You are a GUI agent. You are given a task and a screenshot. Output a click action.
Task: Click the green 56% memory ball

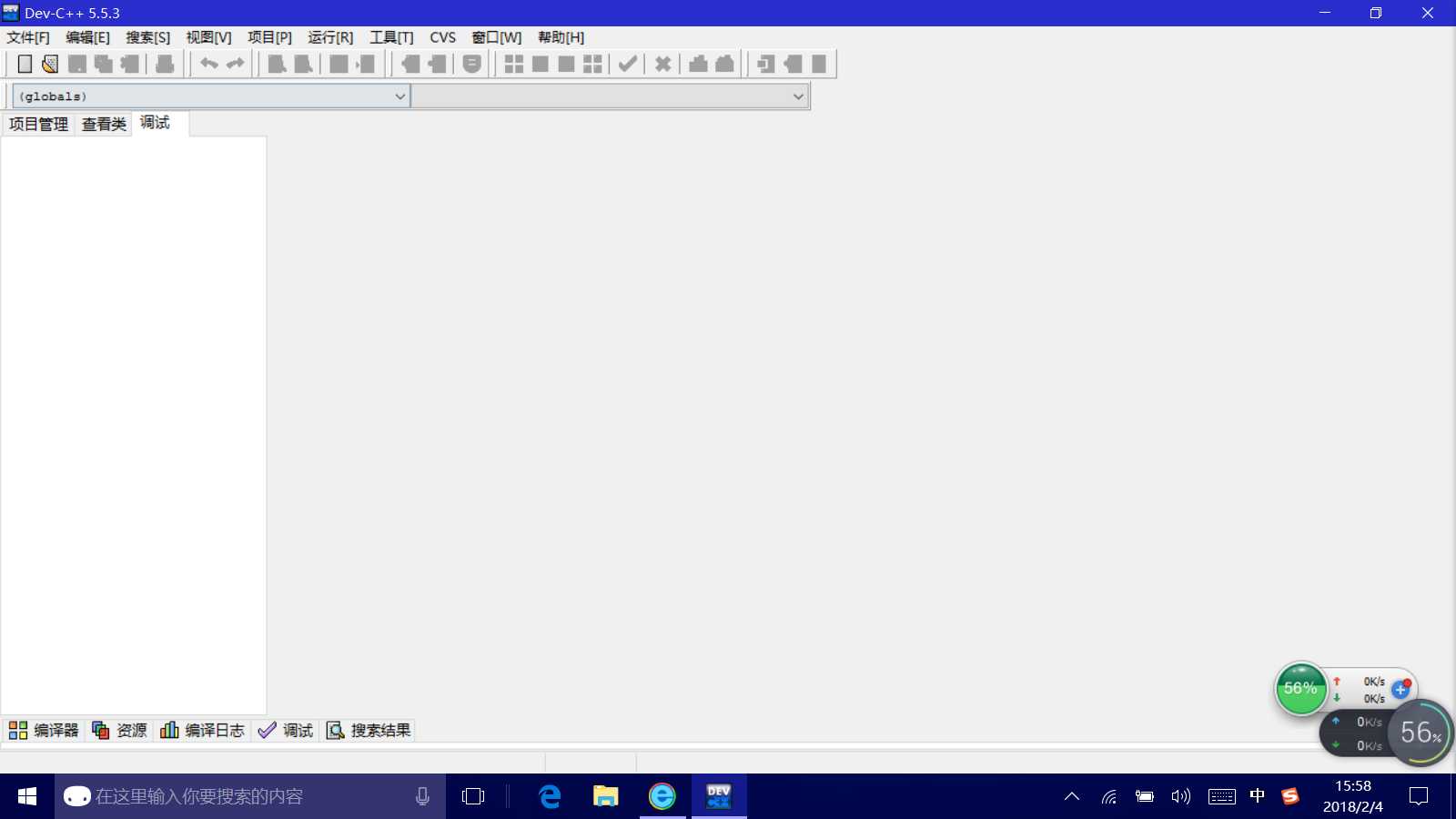pyautogui.click(x=1300, y=689)
